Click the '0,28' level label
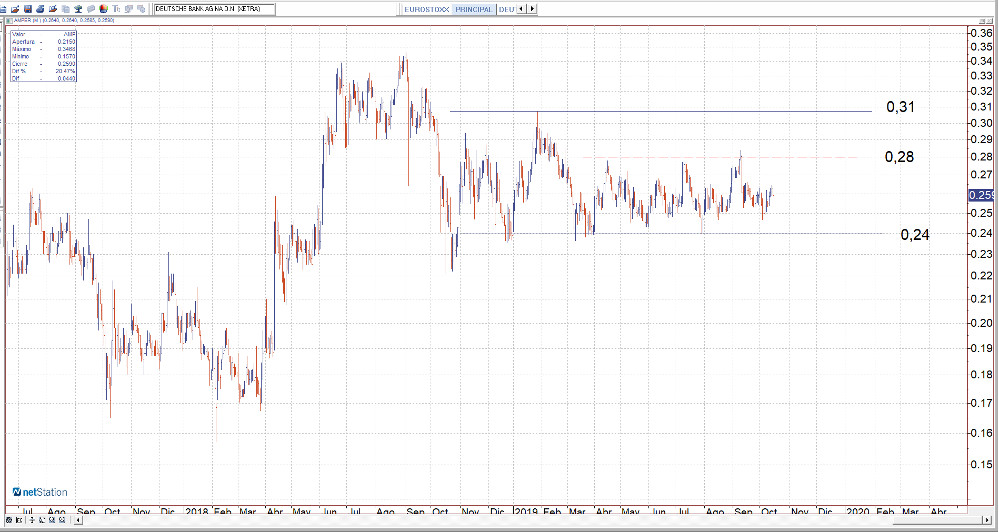The image size is (999, 532). point(899,157)
